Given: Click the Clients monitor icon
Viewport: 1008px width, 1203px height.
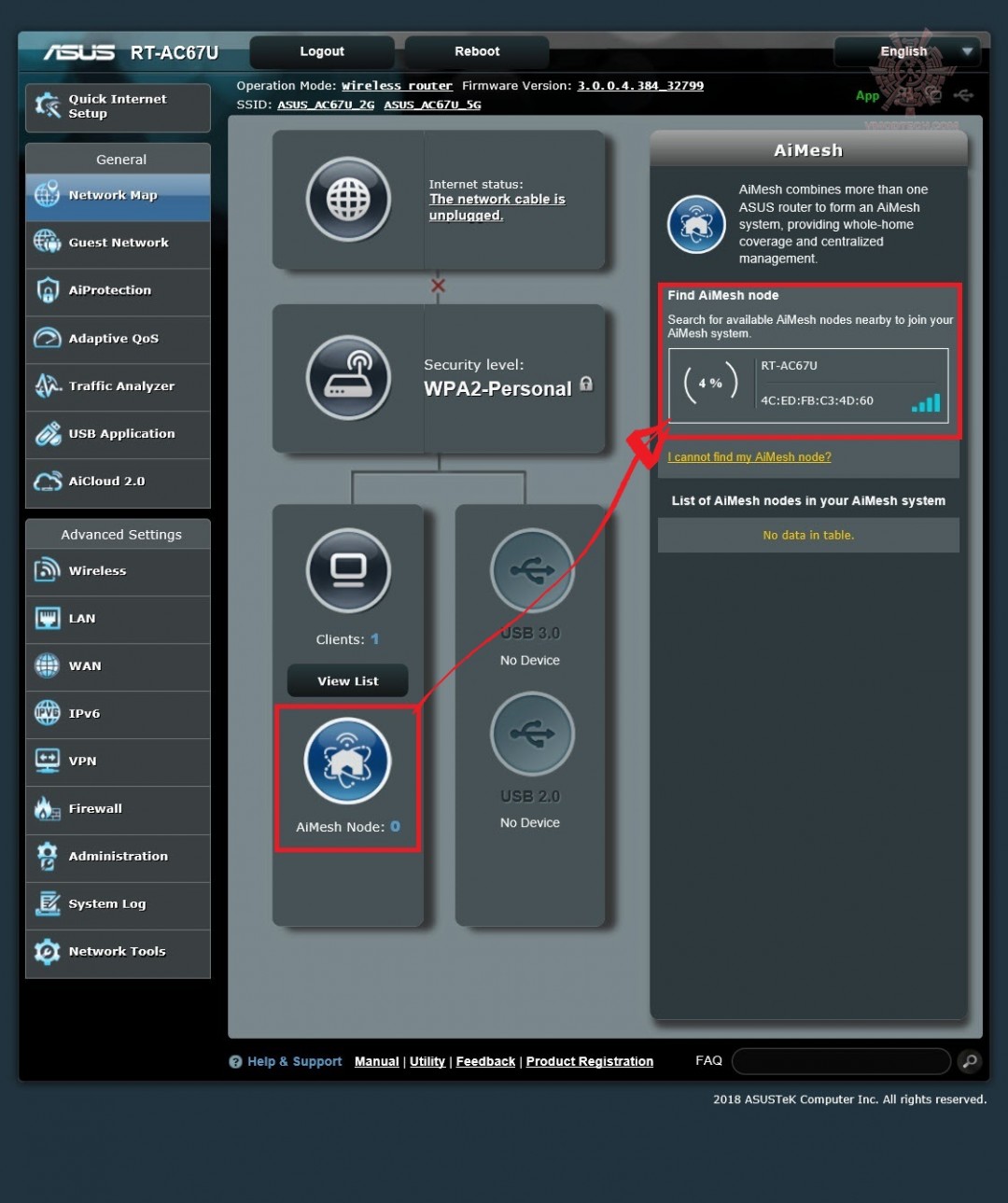Looking at the screenshot, I should point(348,570).
